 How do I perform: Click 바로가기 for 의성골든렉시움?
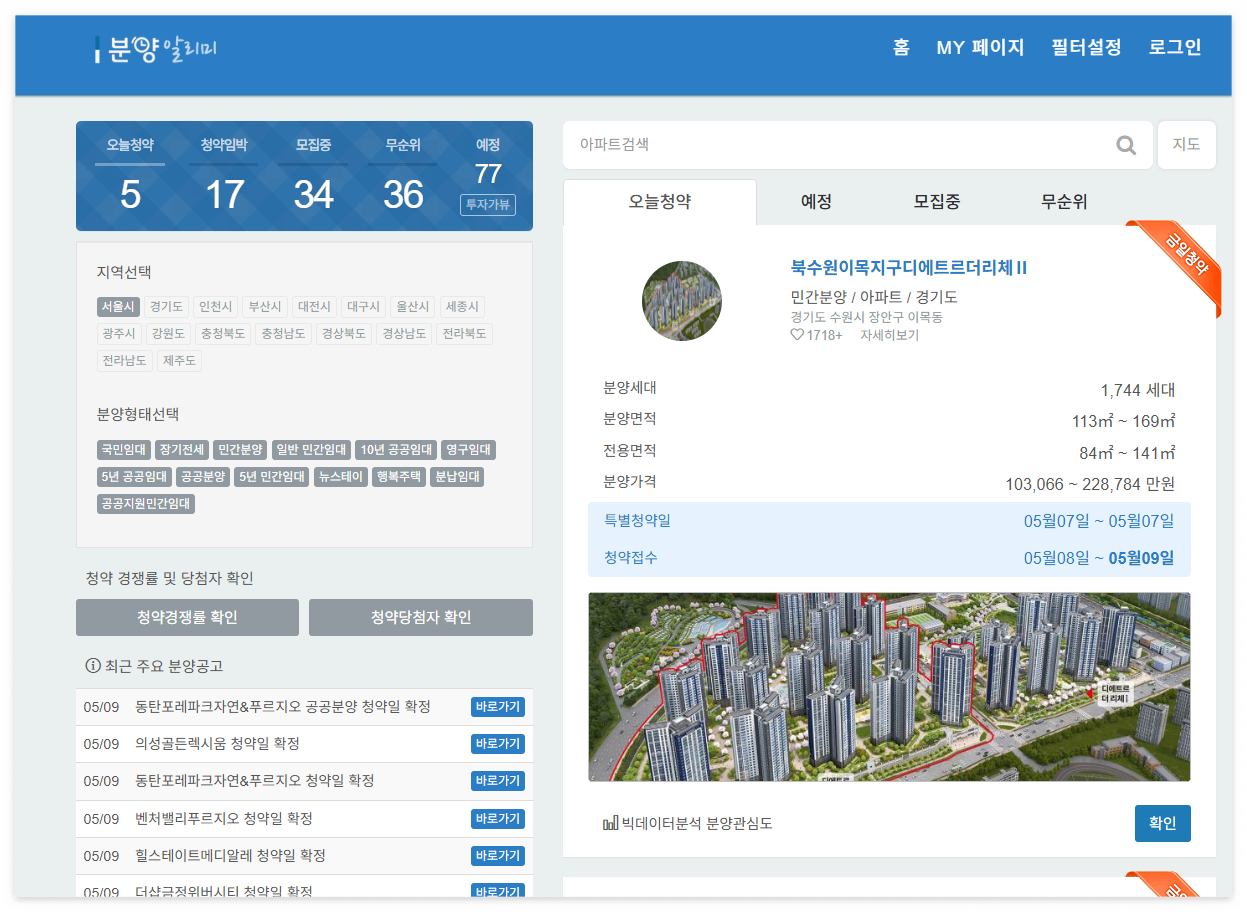pos(498,744)
